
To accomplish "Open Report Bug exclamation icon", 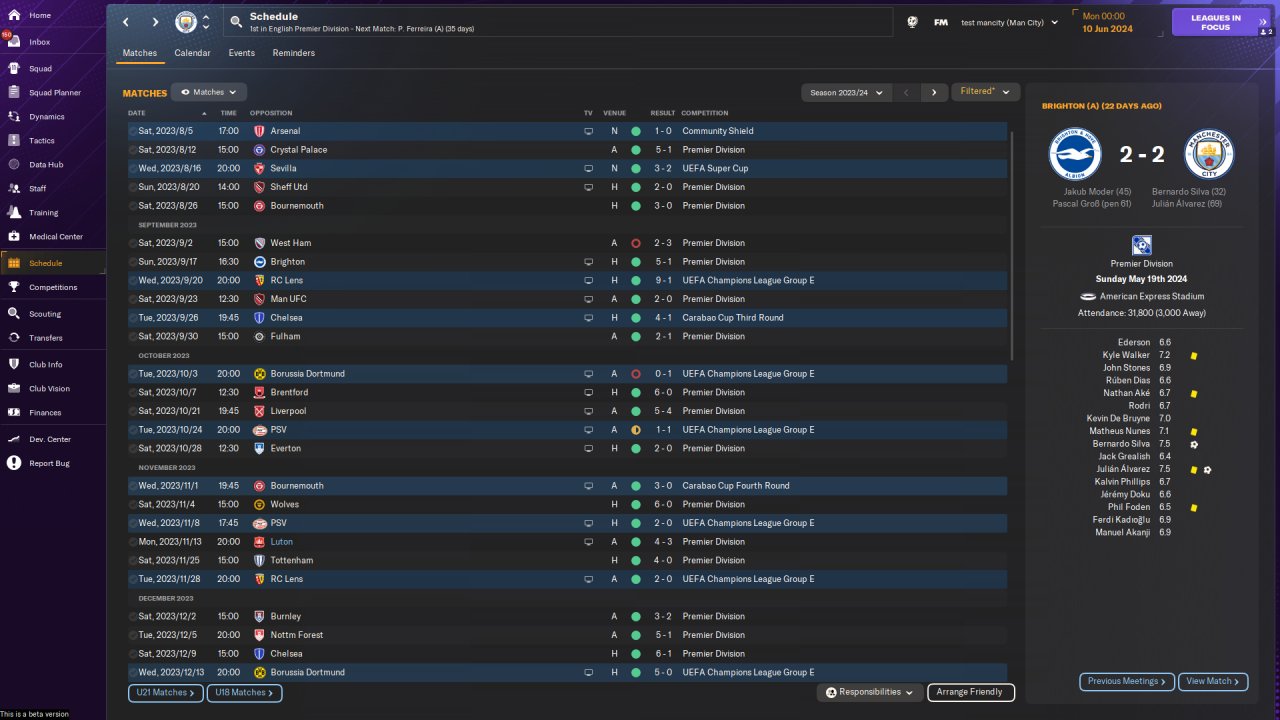I will (x=14, y=463).
